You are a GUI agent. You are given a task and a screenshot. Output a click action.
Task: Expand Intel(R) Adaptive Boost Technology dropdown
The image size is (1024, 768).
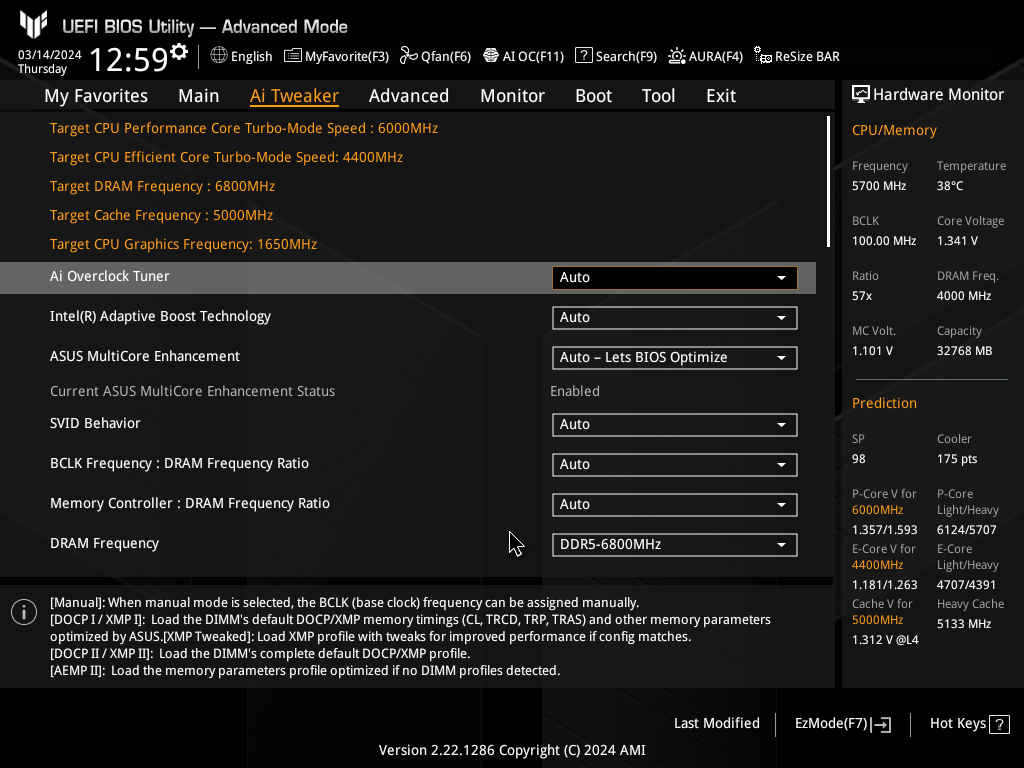click(675, 317)
